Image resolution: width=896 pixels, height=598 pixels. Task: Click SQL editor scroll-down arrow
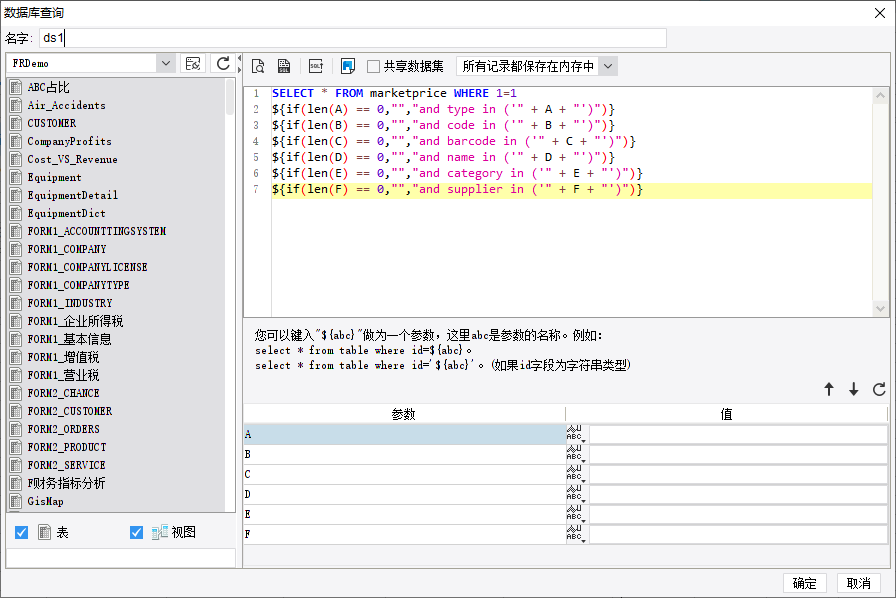[880, 309]
